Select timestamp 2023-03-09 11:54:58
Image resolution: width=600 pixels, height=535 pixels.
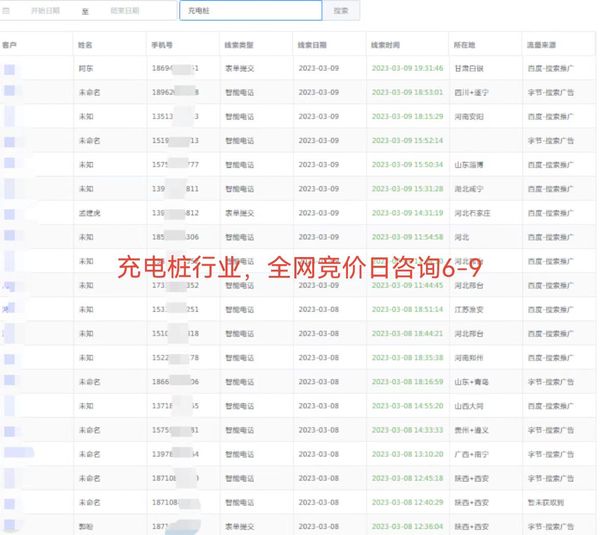(408, 237)
